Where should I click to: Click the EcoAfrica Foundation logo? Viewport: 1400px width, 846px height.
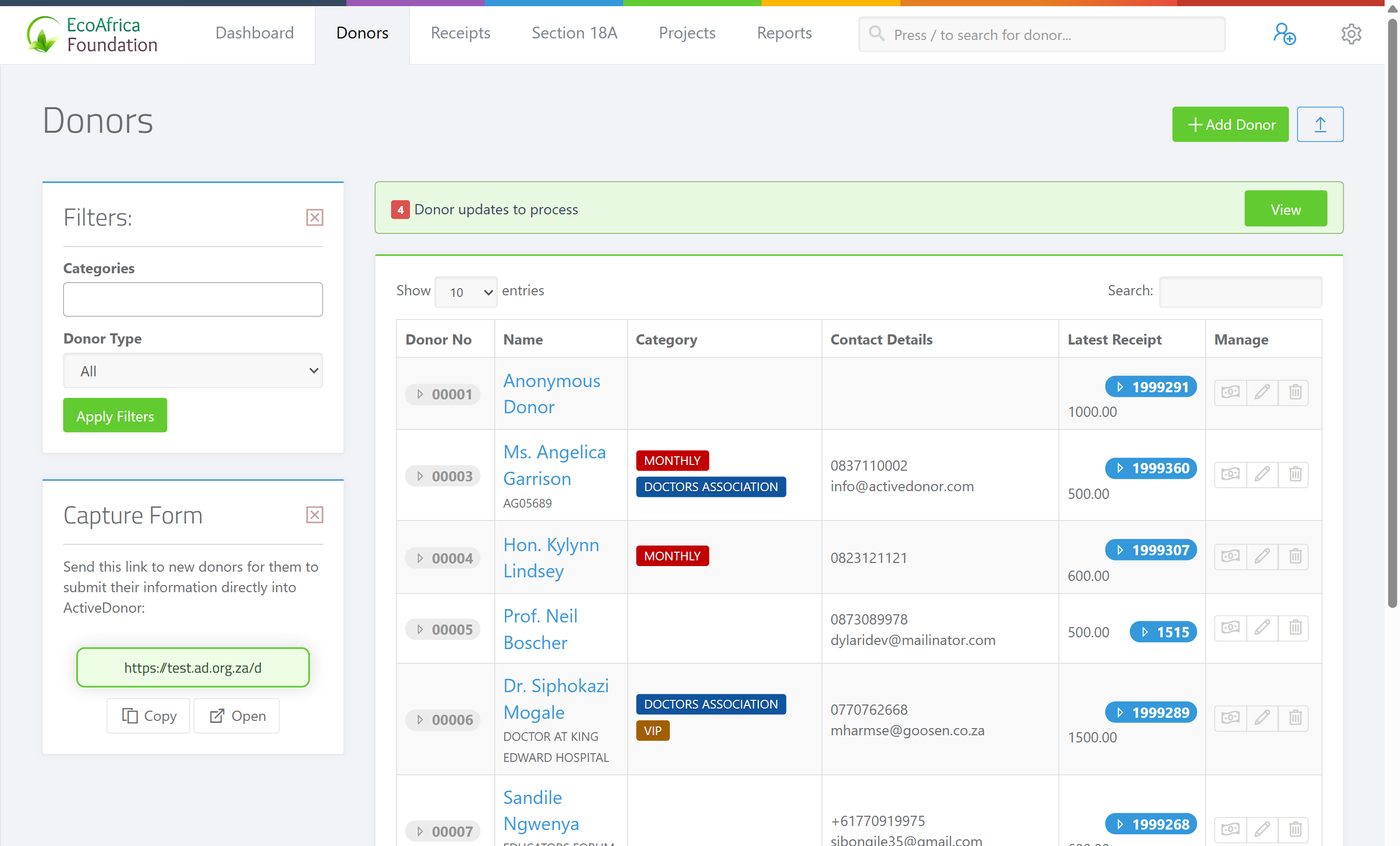tap(92, 34)
